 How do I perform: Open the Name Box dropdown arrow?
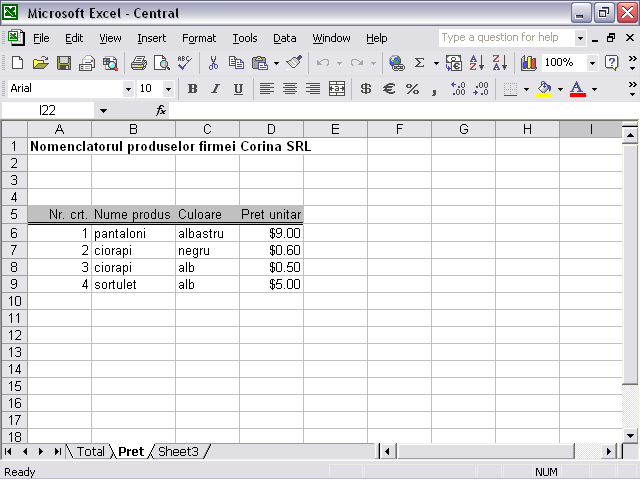(103, 111)
